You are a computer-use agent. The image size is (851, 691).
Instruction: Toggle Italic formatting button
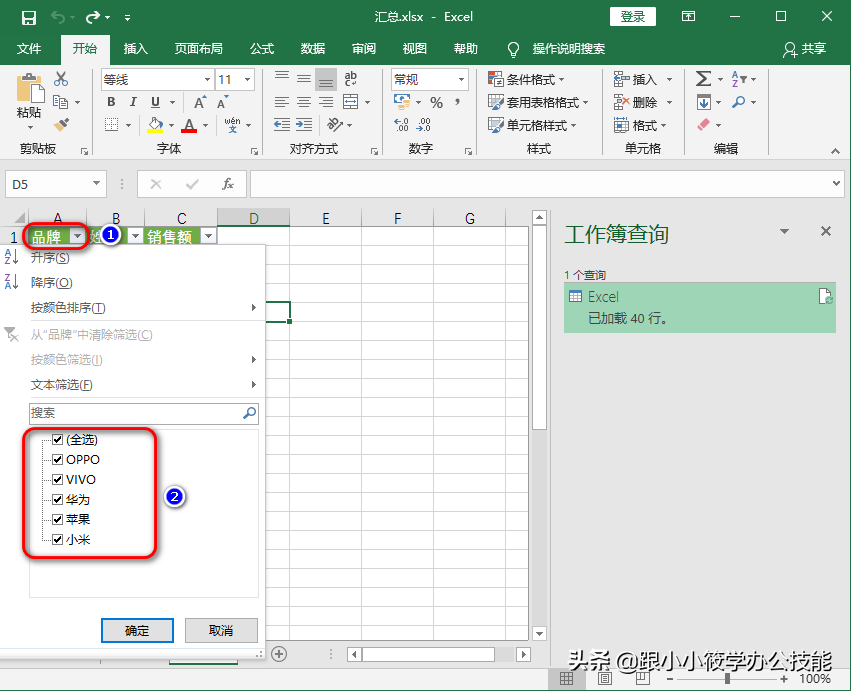[x=133, y=102]
